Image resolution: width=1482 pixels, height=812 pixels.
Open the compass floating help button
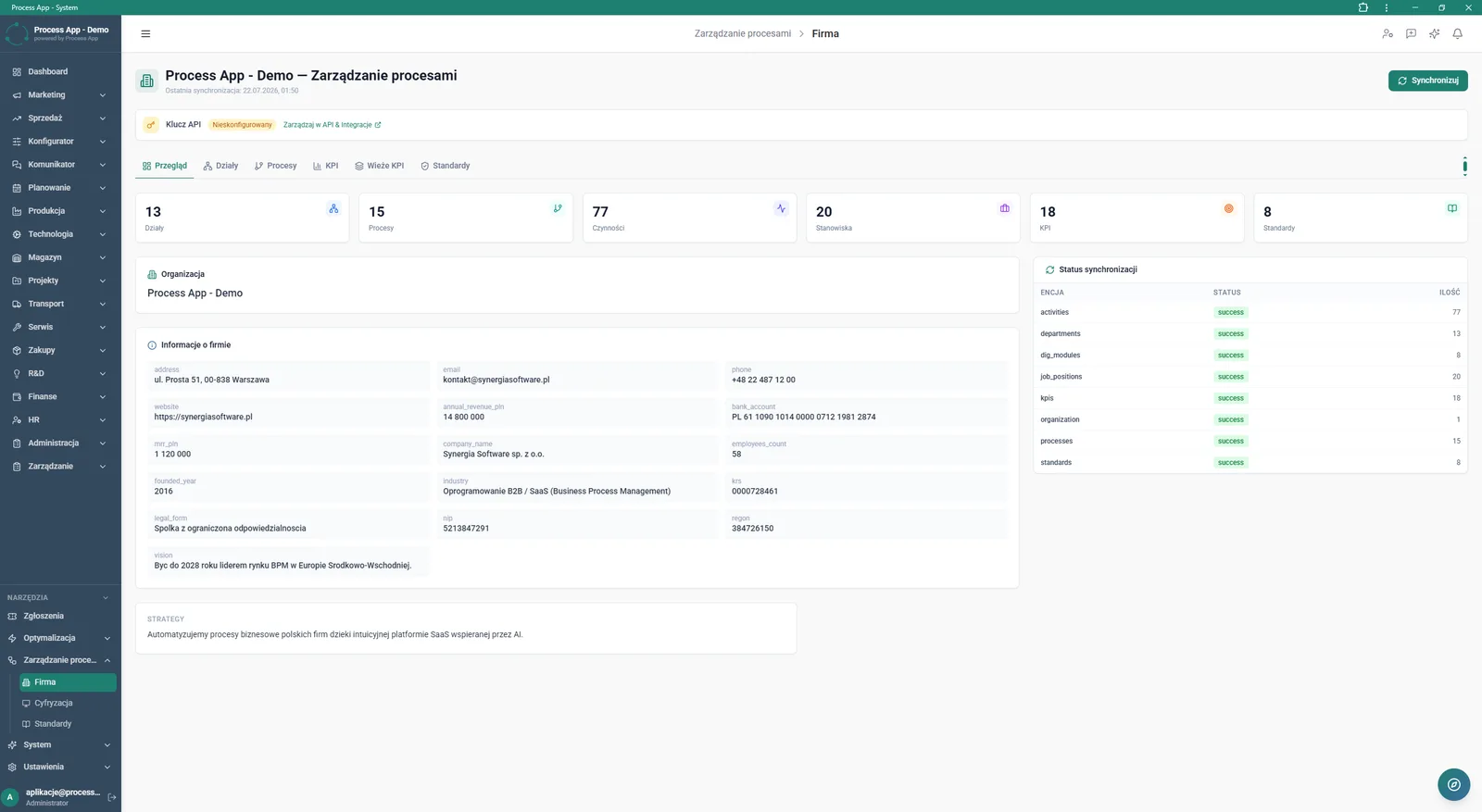click(1453, 784)
